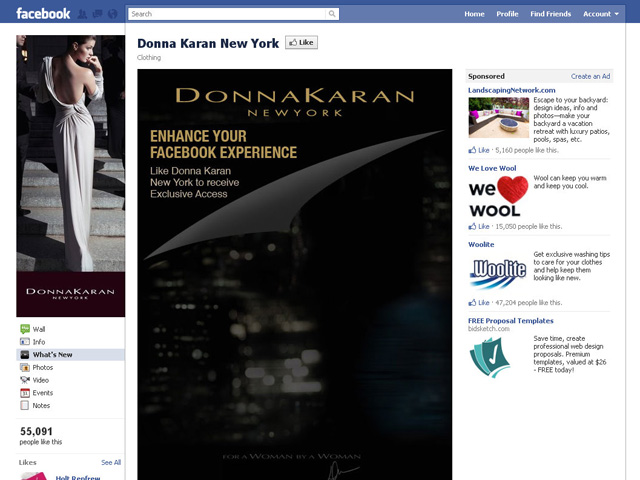
Task: Open the friend requests icon
Action: pos(82,14)
